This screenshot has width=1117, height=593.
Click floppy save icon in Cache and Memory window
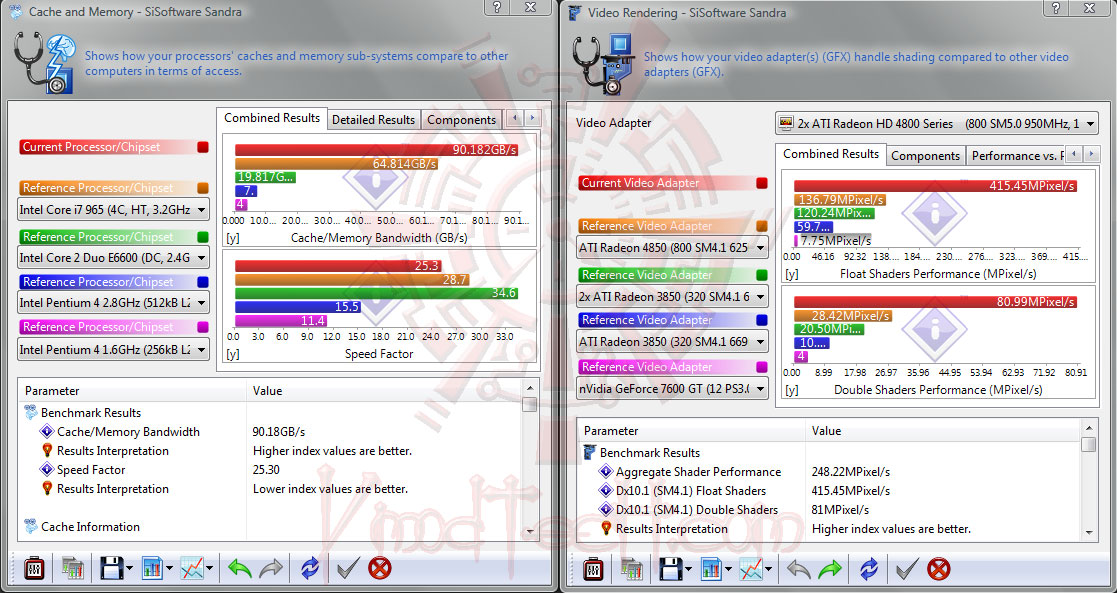pos(113,568)
